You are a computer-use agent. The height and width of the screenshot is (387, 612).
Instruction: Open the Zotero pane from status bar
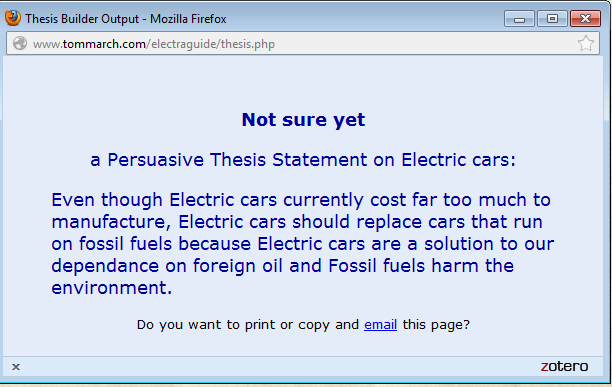pos(564,366)
